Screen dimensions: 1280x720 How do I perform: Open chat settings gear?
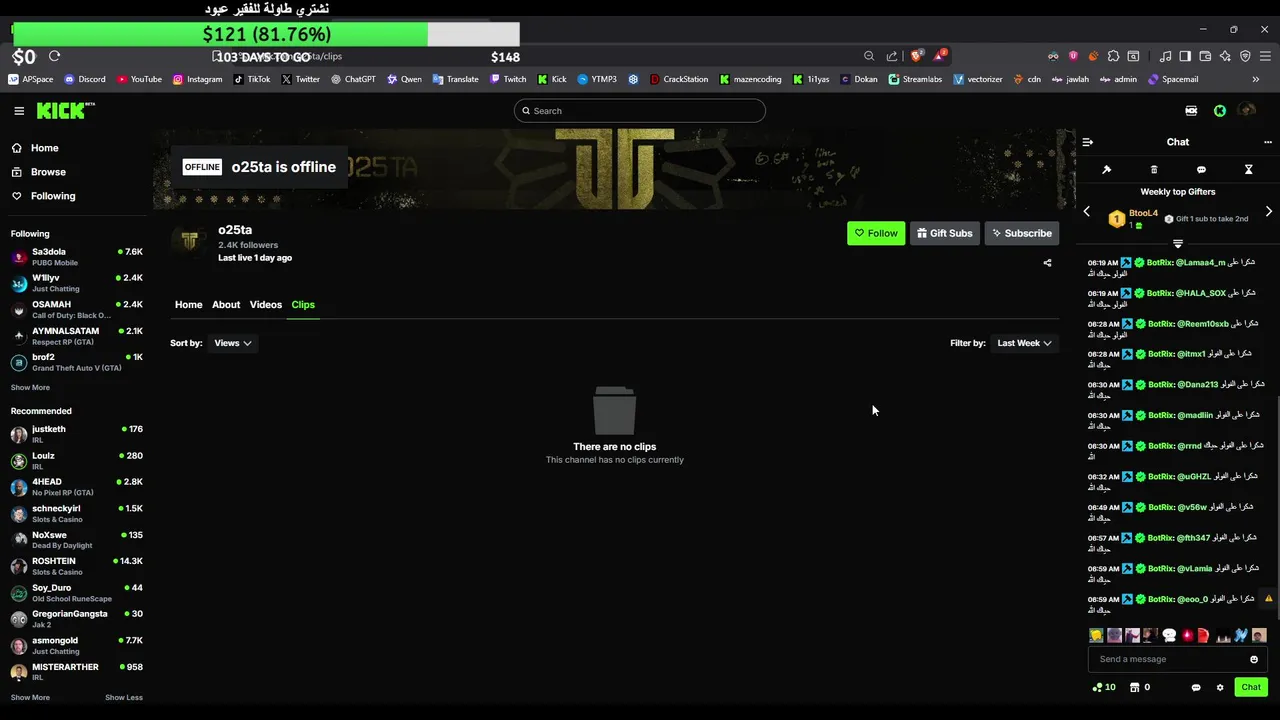(x=1220, y=688)
